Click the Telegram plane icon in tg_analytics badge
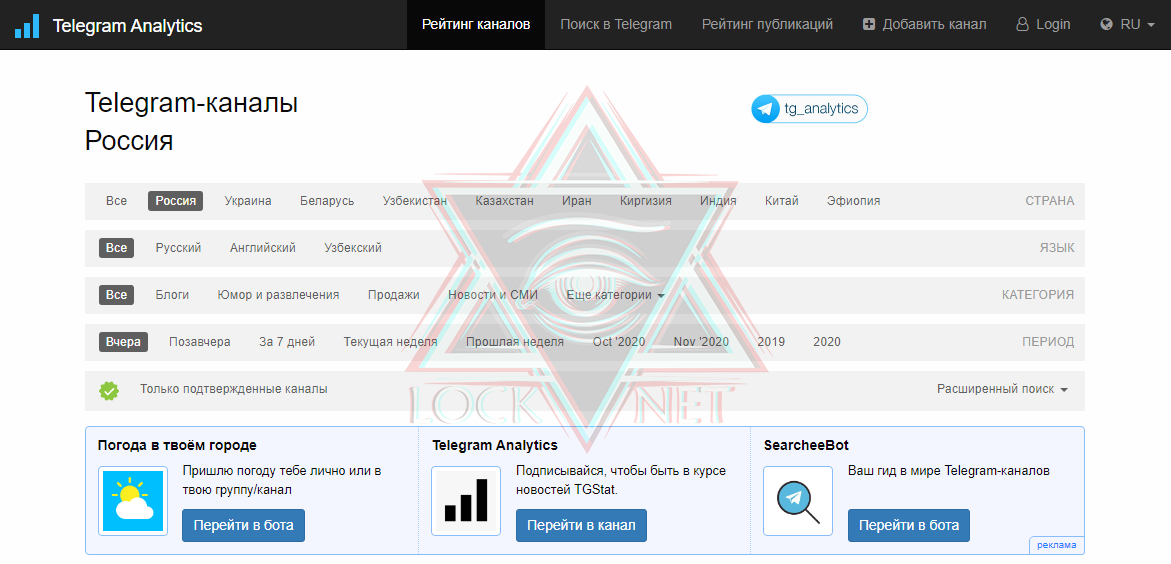The image size is (1171, 564). tap(765, 109)
